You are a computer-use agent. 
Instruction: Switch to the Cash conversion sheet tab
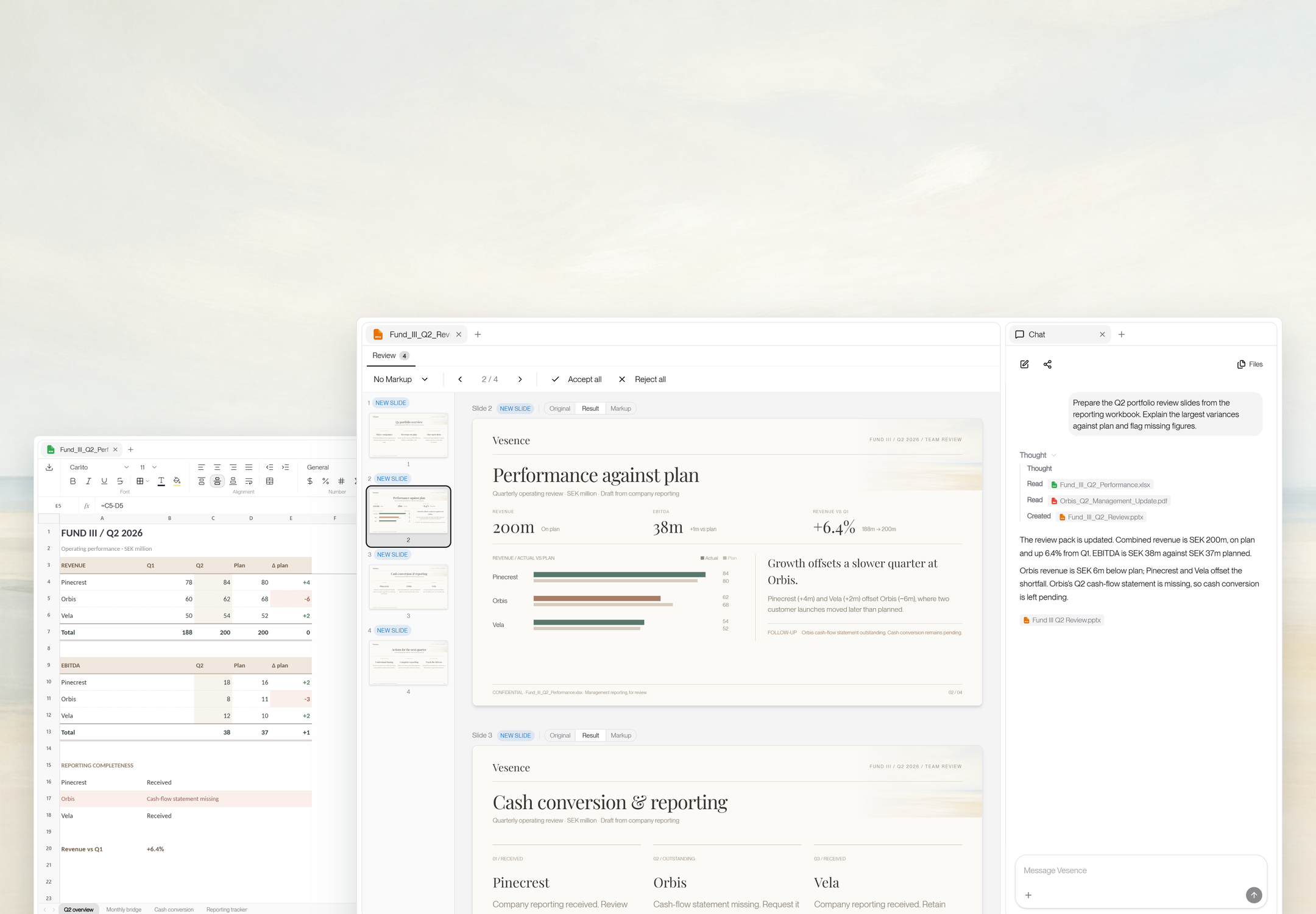(x=174, y=909)
